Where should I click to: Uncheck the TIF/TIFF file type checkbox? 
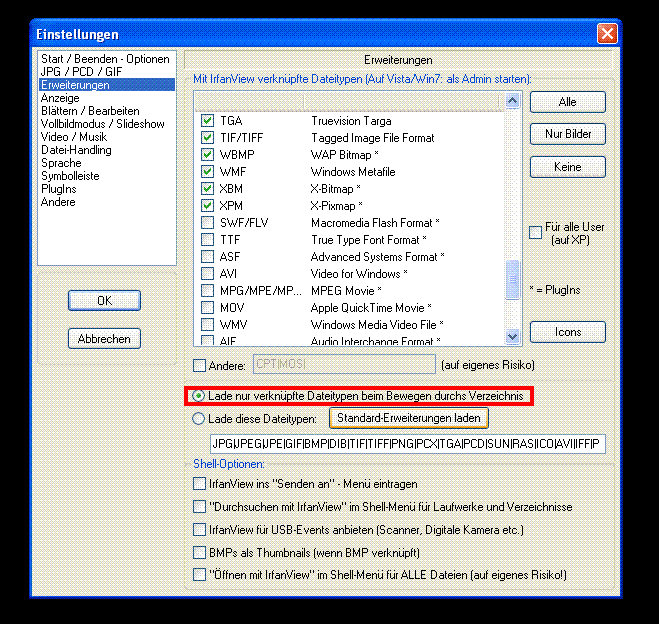pyautogui.click(x=207, y=137)
